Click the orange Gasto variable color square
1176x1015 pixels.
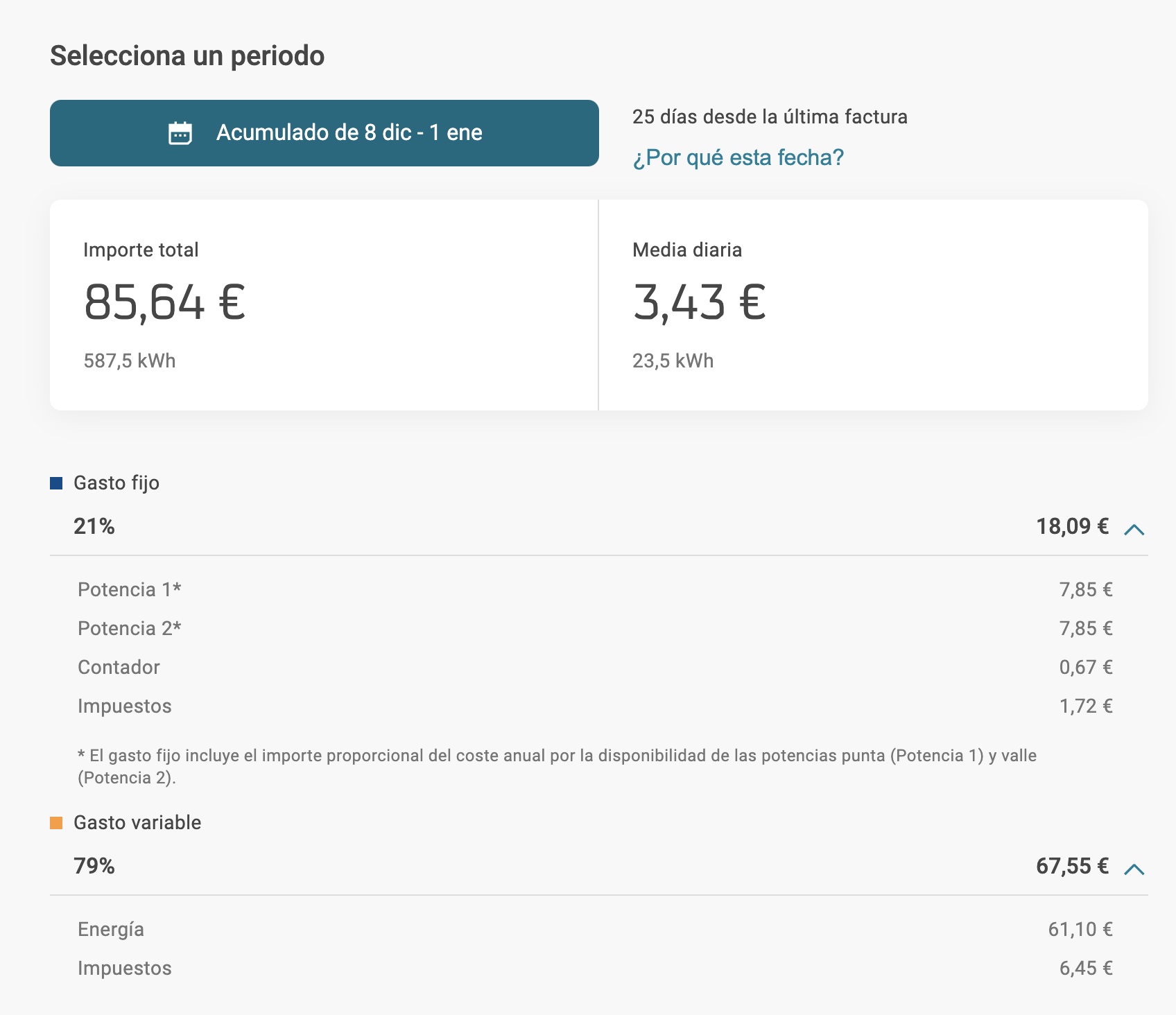coord(56,823)
